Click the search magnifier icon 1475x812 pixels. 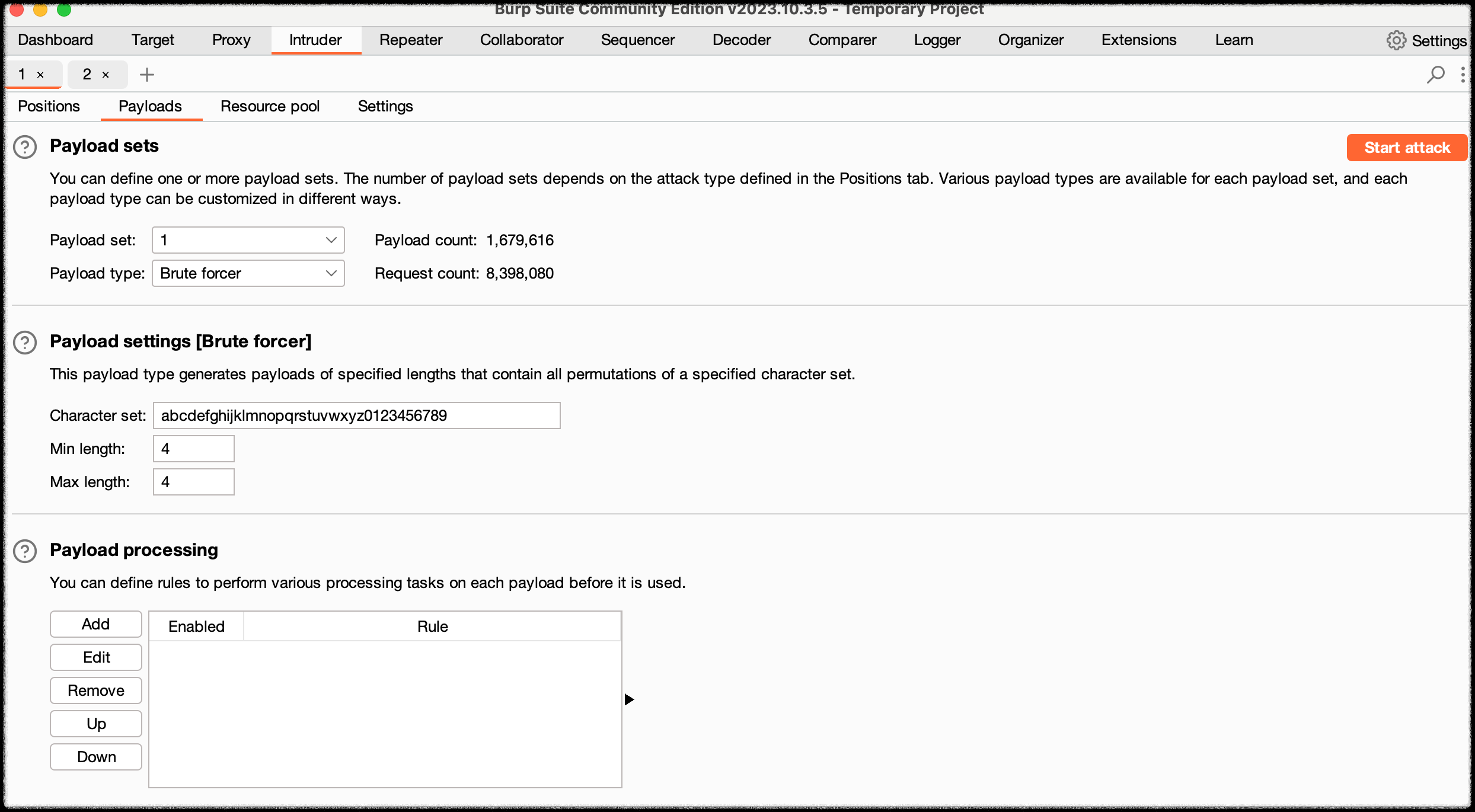[1435, 75]
